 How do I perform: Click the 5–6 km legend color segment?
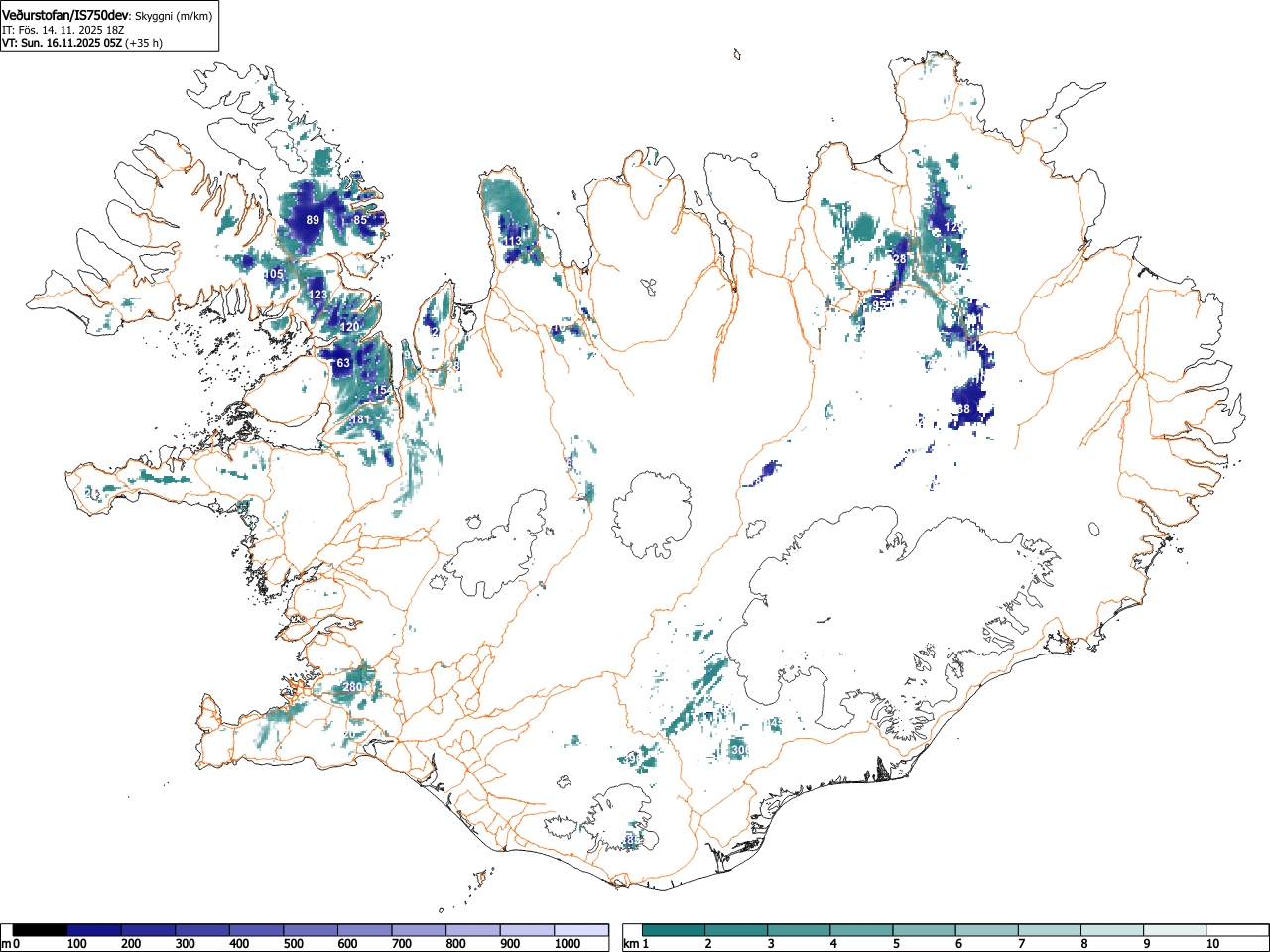(925, 930)
